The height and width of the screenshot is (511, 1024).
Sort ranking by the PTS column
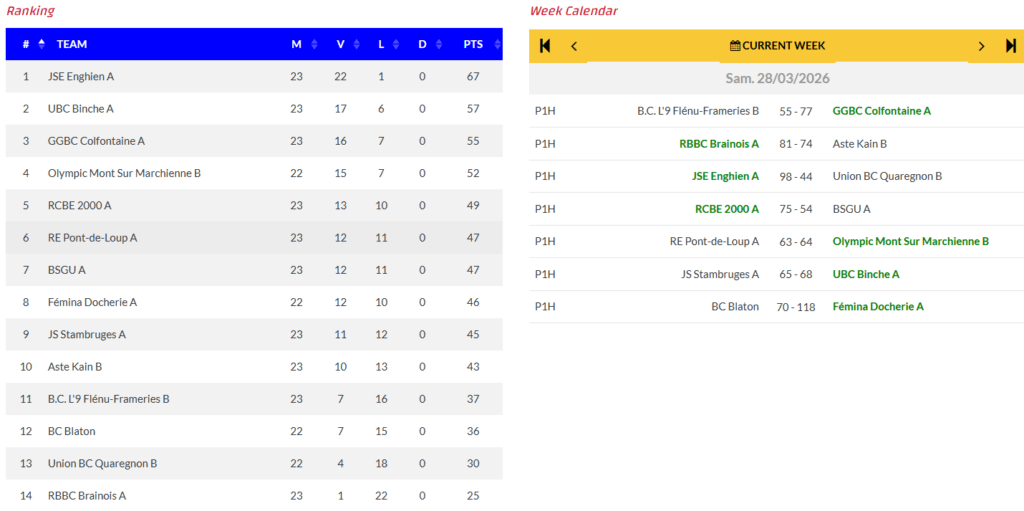(473, 44)
